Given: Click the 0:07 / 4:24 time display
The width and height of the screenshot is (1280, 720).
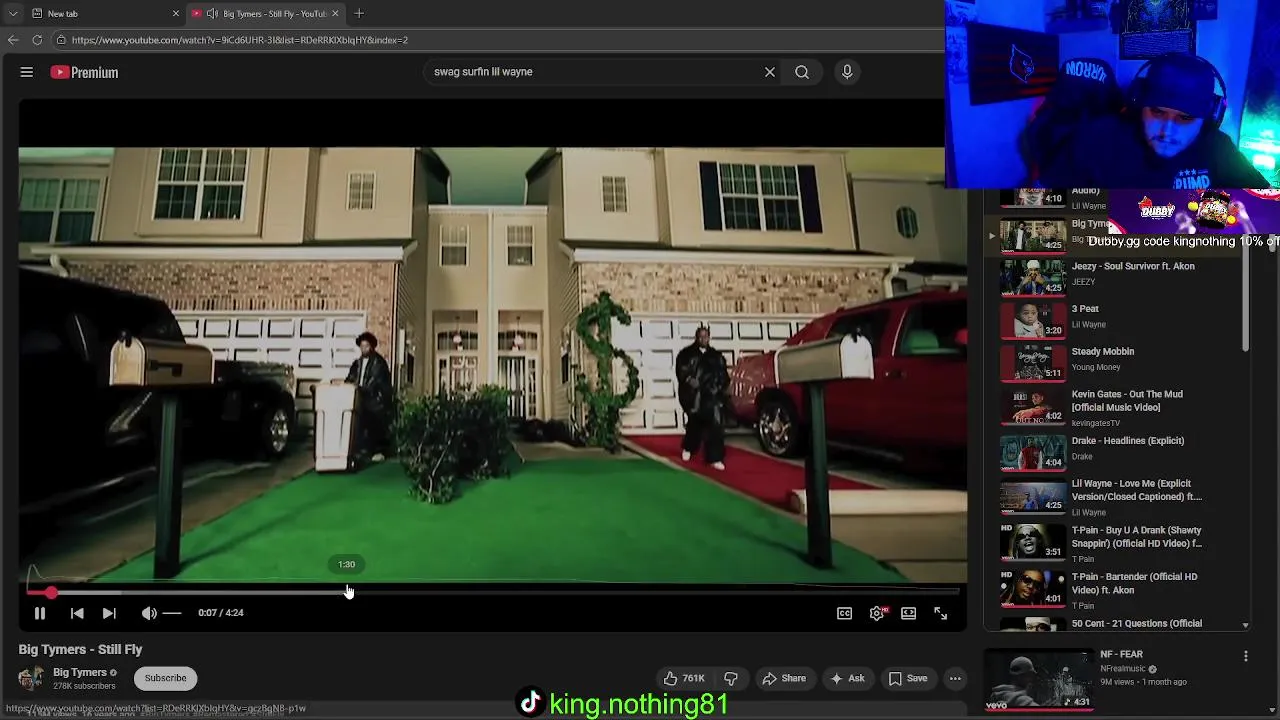Looking at the screenshot, I should click(221, 613).
